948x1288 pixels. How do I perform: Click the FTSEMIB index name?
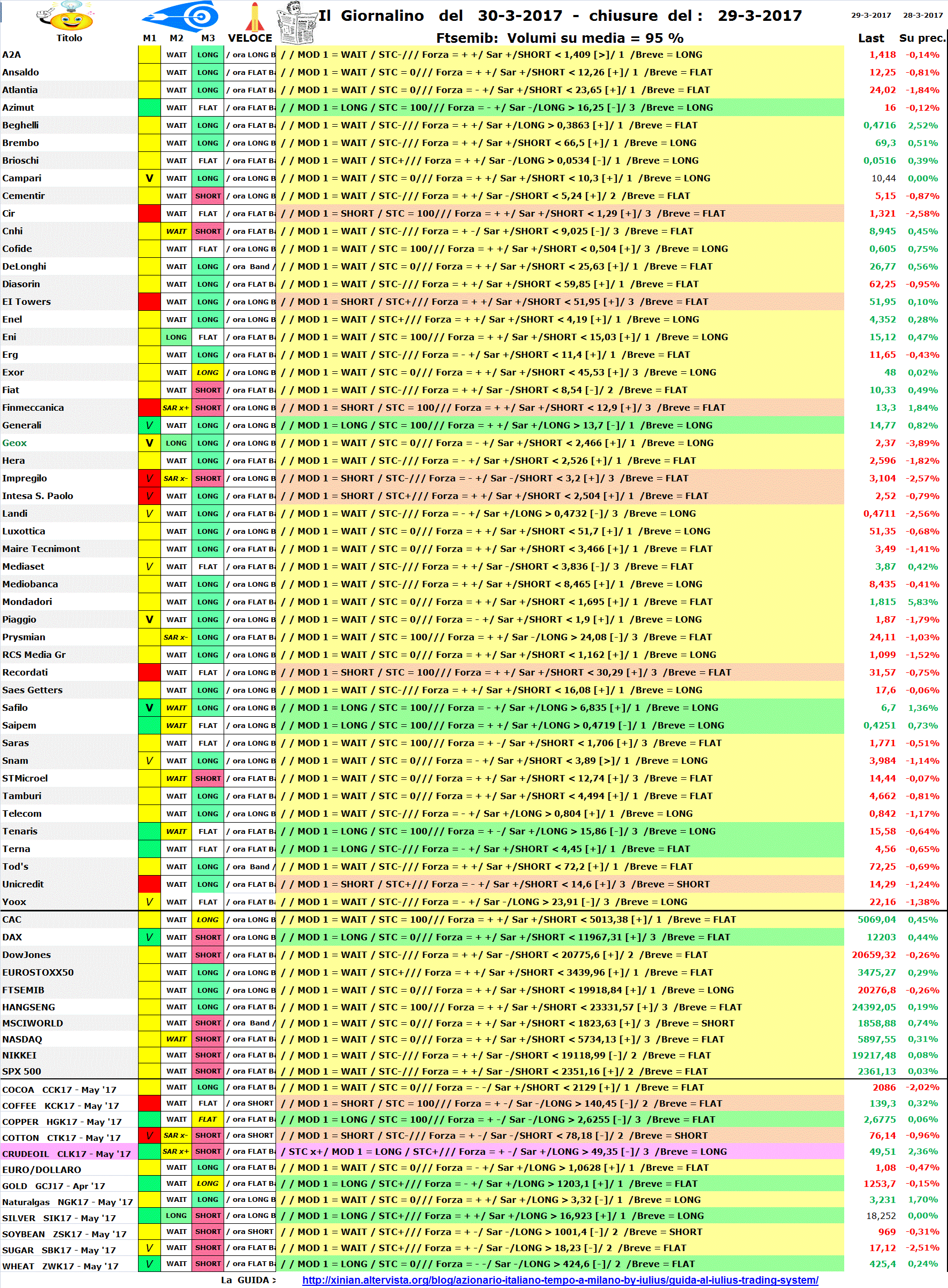coord(24,990)
